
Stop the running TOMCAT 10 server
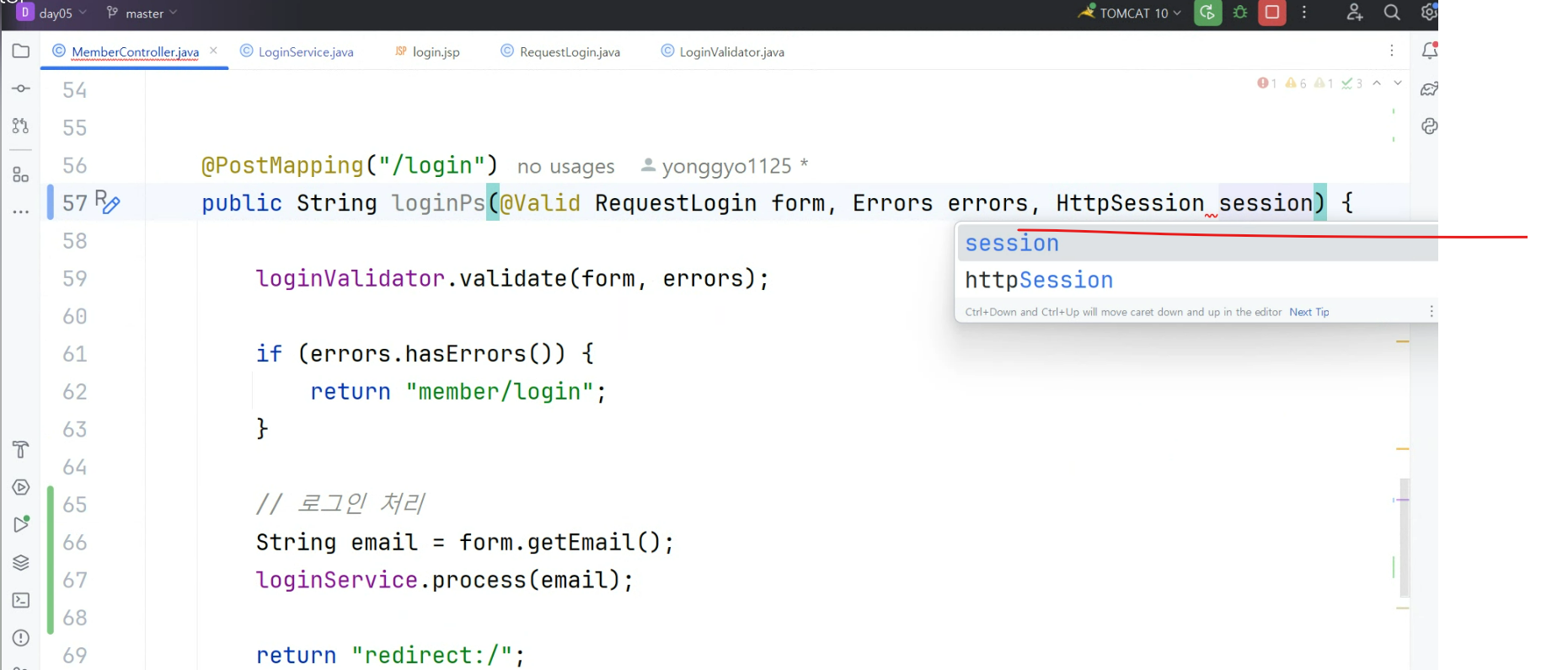pos(1272,13)
